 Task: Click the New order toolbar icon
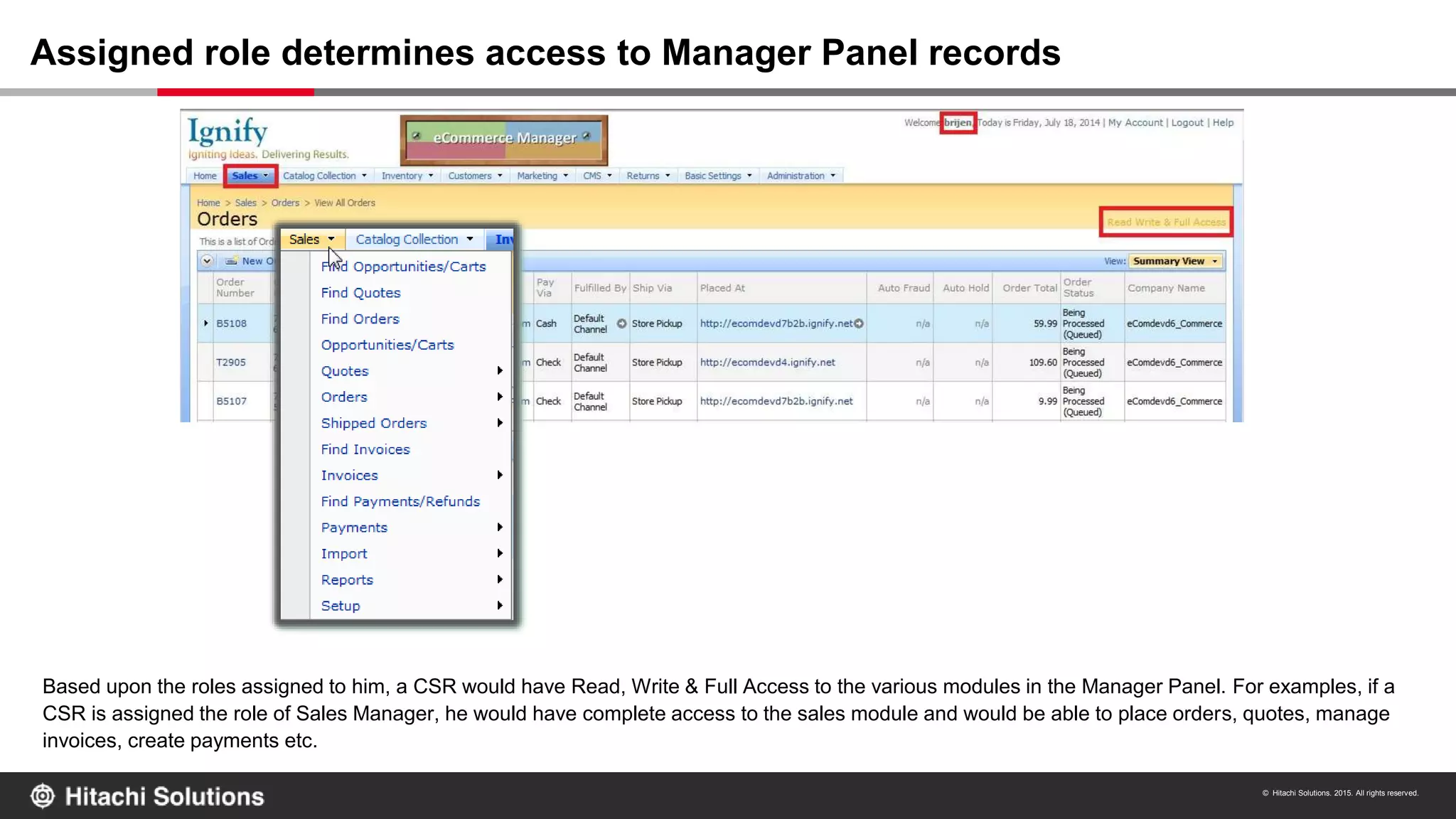pos(231,261)
